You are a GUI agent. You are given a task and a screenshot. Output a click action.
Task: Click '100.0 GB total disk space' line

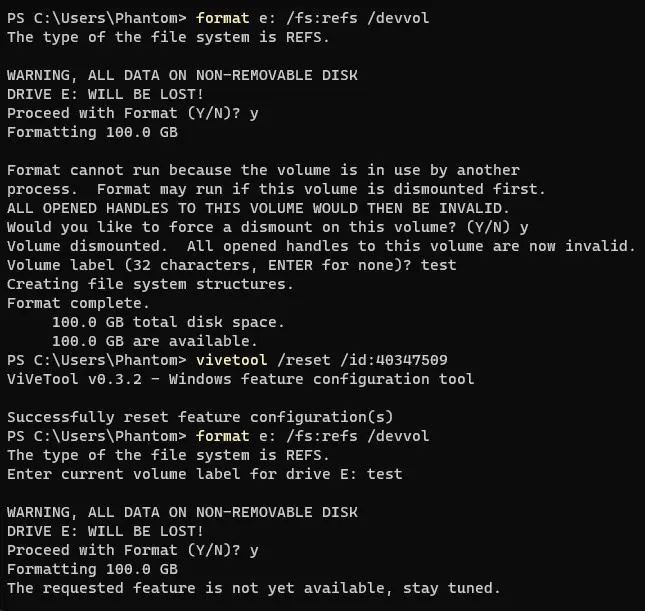click(168, 322)
